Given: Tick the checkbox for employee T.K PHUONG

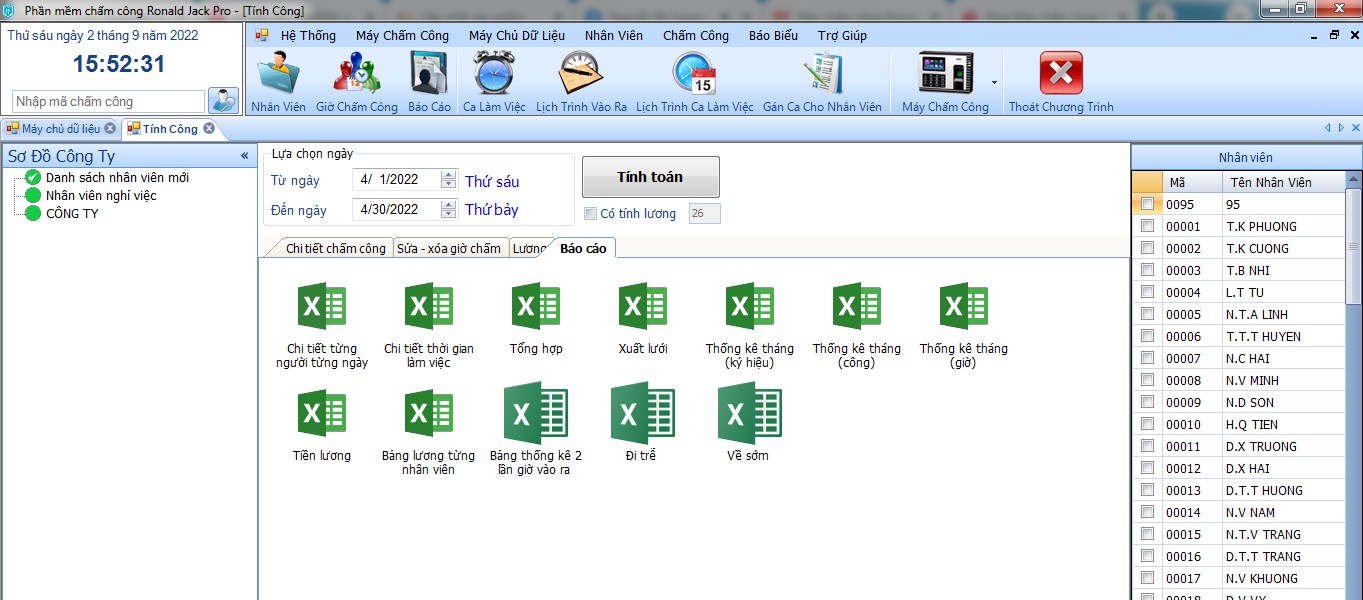Looking at the screenshot, I should tap(1147, 226).
